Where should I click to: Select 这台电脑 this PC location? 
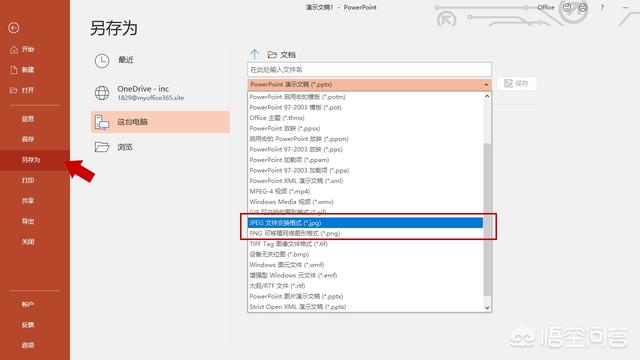pyautogui.click(x=160, y=122)
